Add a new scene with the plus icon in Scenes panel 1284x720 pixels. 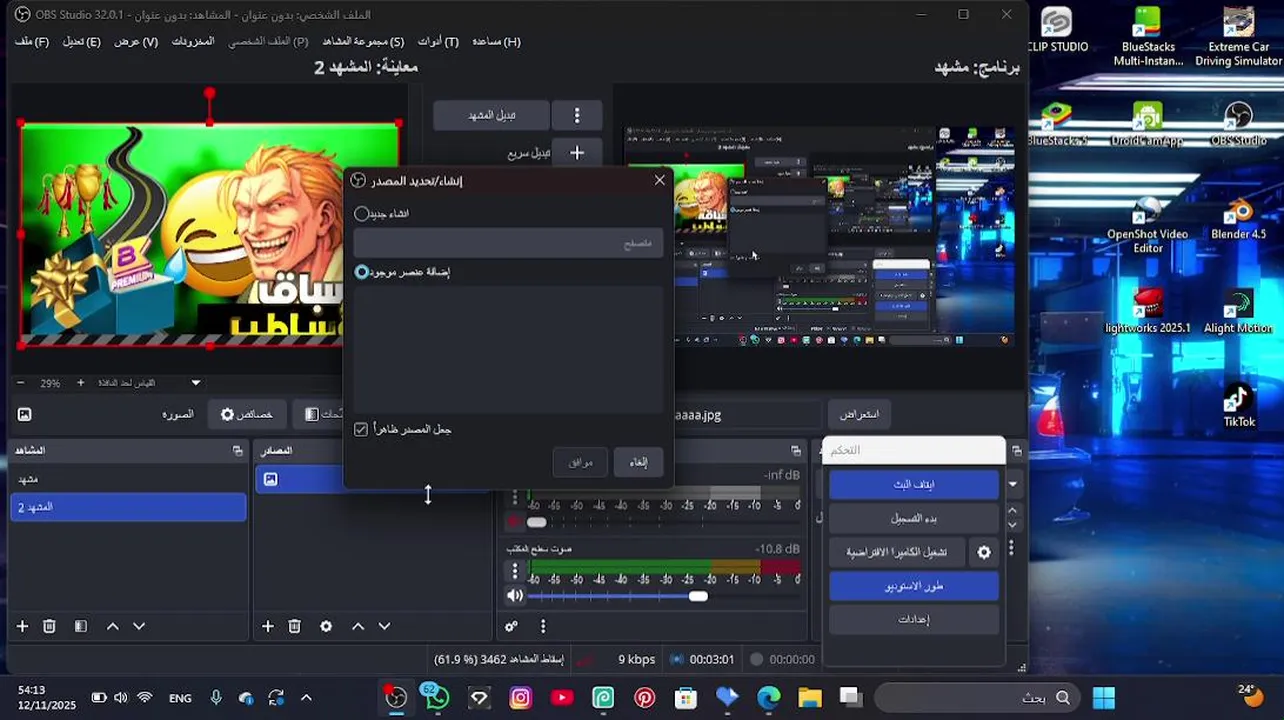click(22, 626)
